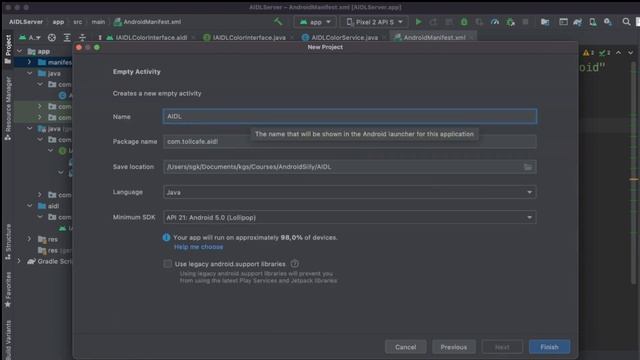
Task: Click help question mark beside legacy libraries
Action: click(x=294, y=264)
